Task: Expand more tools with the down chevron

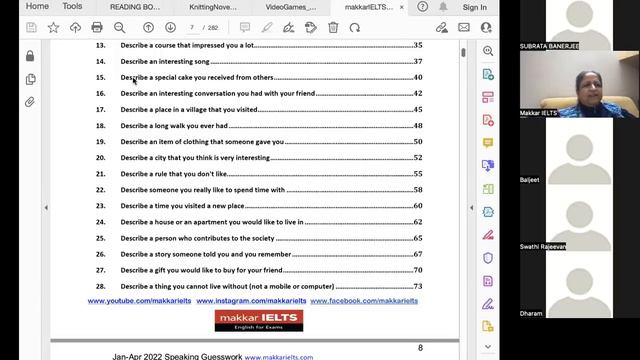Action: coord(488,347)
